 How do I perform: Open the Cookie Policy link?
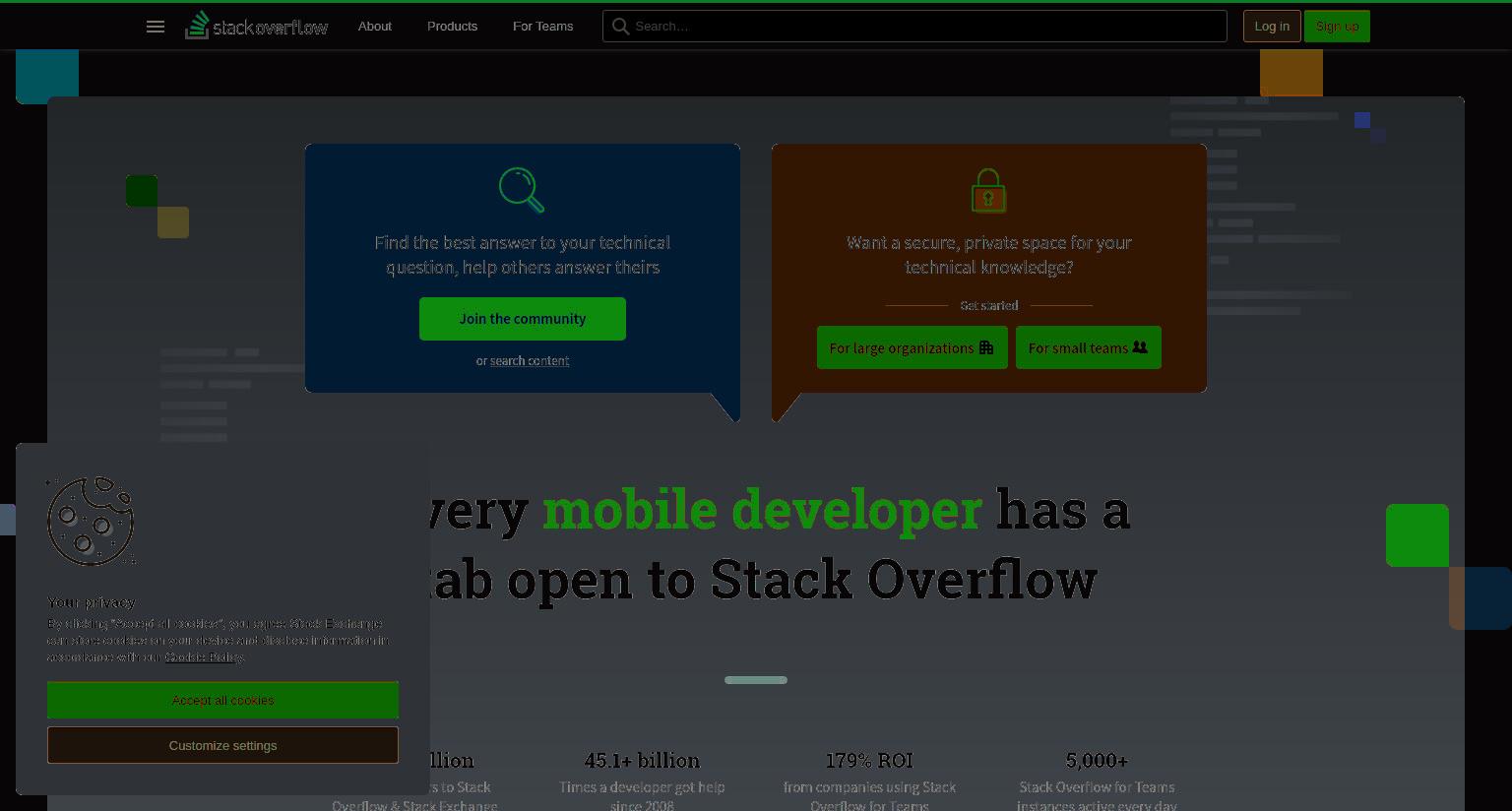click(x=204, y=656)
